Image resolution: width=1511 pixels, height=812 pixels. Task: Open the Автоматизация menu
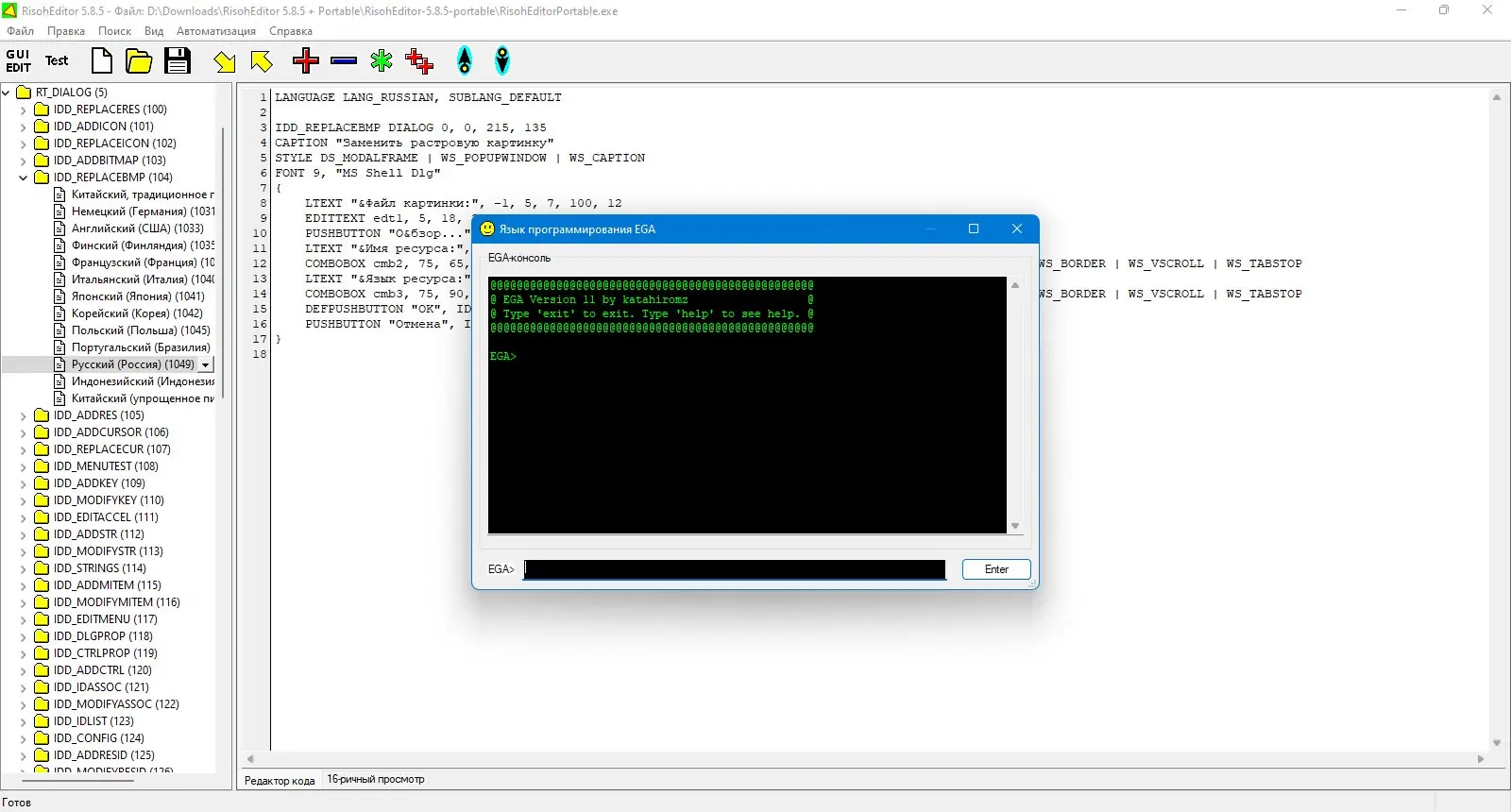click(215, 31)
